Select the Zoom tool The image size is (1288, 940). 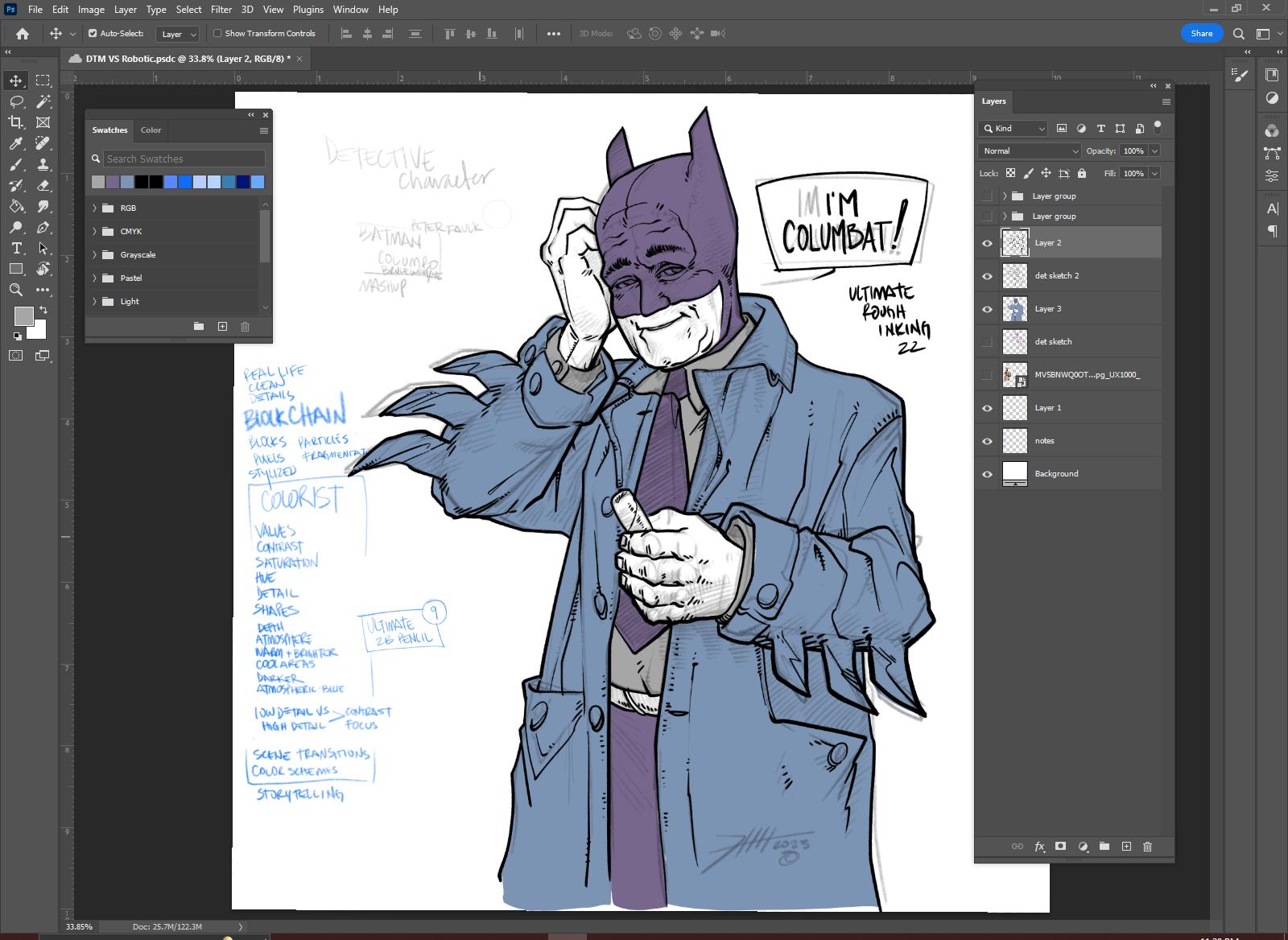coord(16,290)
